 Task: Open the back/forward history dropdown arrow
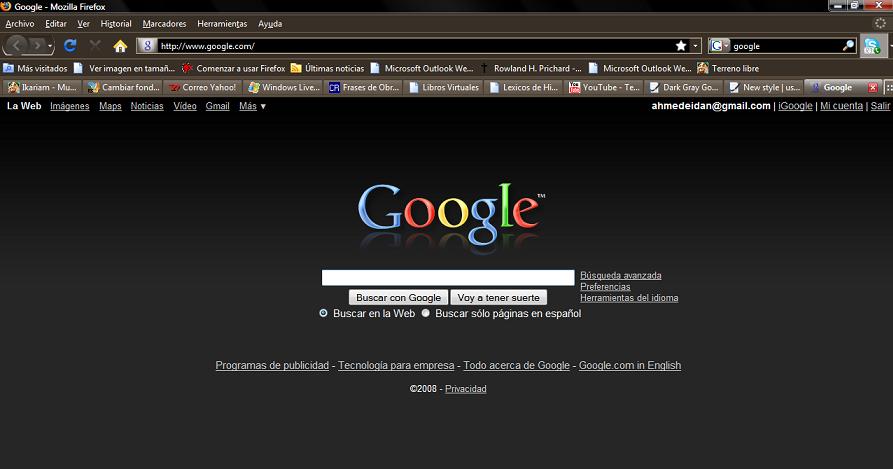[x=50, y=46]
